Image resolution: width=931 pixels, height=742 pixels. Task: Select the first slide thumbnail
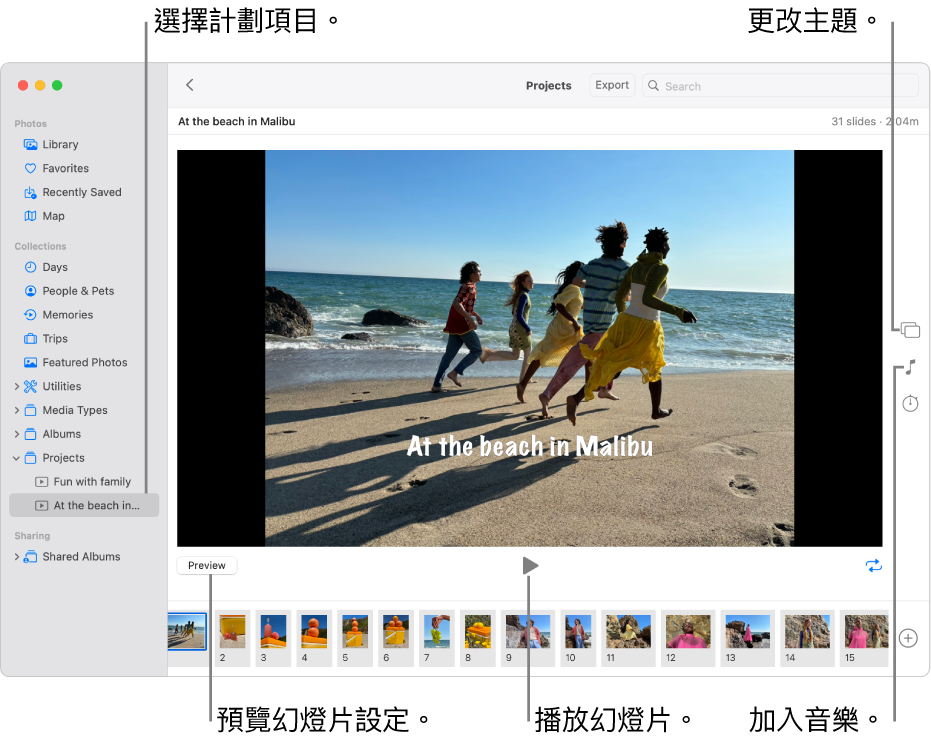(187, 632)
